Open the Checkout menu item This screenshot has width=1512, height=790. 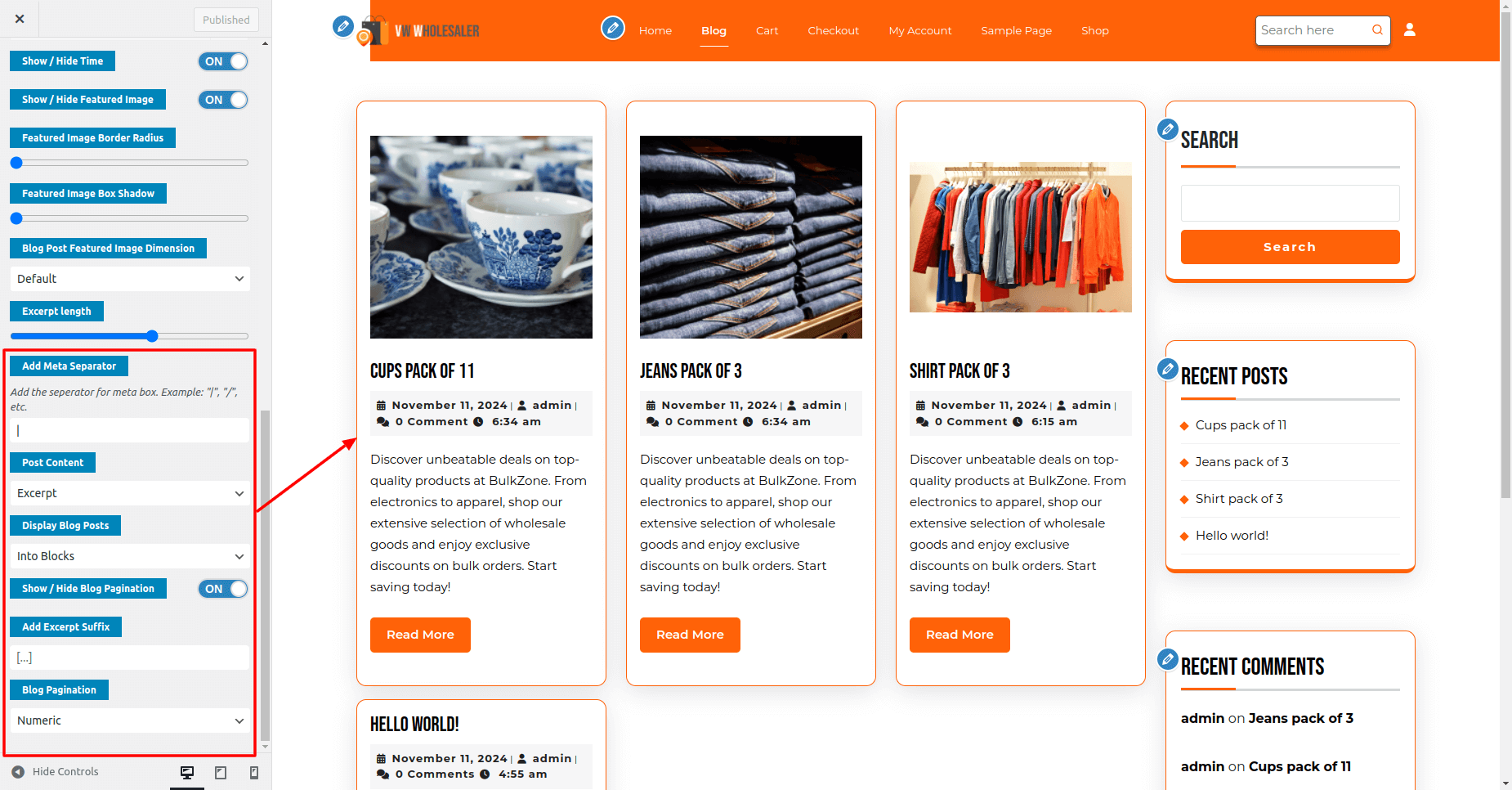(x=834, y=30)
